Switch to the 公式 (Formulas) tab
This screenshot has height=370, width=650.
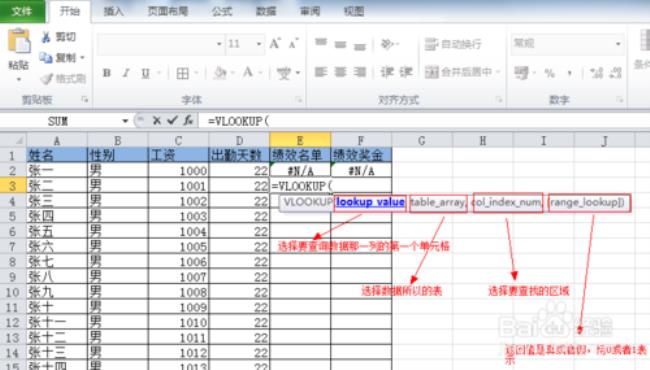click(222, 11)
